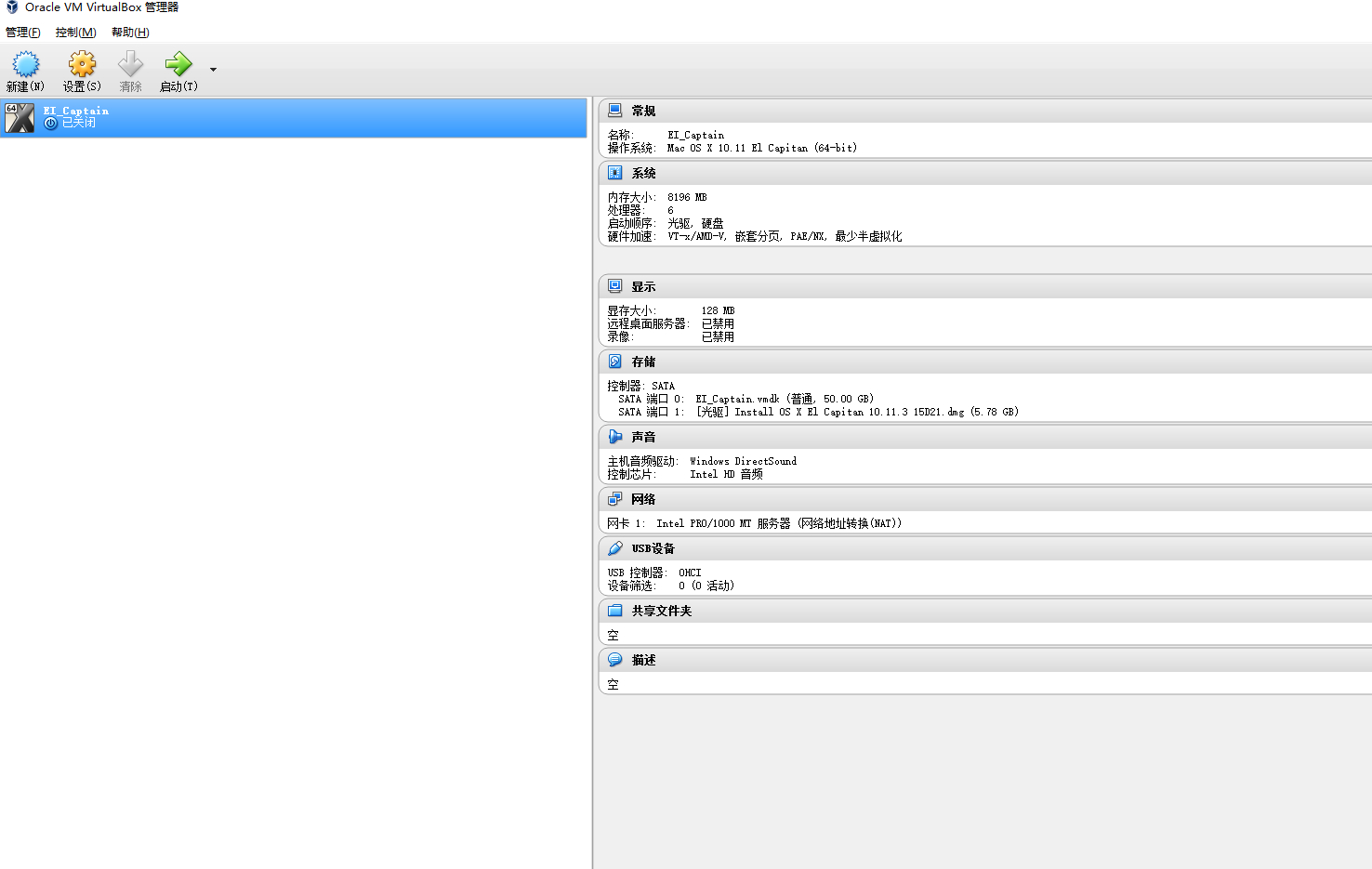Click the acceleration text 'VT-x/AMD-V, 嵌套分页'
The height and width of the screenshot is (869, 1372).
[x=724, y=236]
